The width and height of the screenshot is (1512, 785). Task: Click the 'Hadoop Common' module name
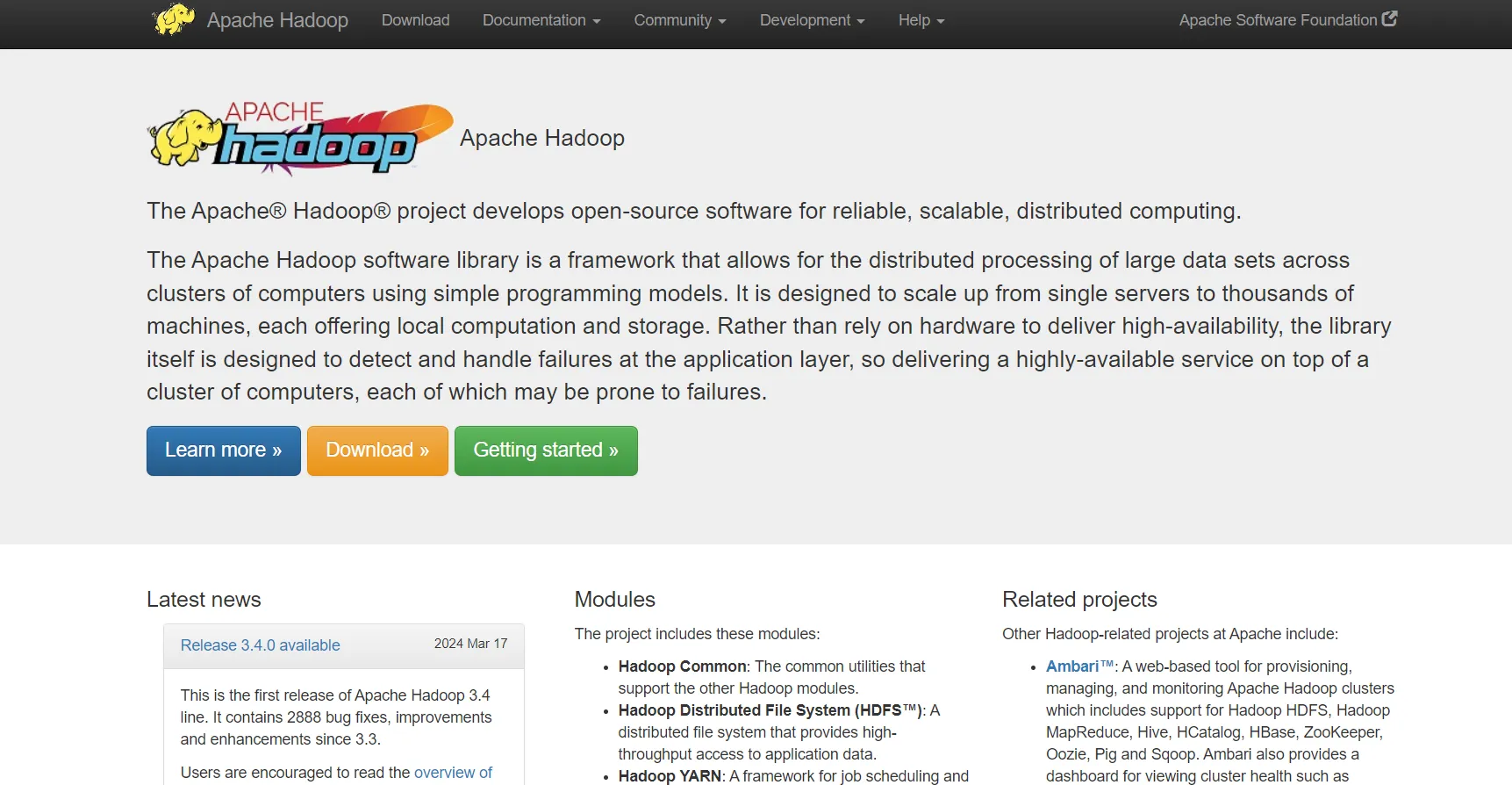(x=682, y=666)
